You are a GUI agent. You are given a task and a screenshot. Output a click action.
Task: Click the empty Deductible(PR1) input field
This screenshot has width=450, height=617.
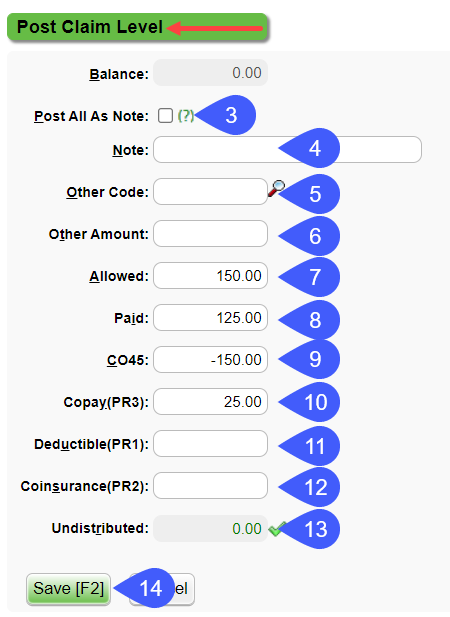pyautogui.click(x=210, y=443)
